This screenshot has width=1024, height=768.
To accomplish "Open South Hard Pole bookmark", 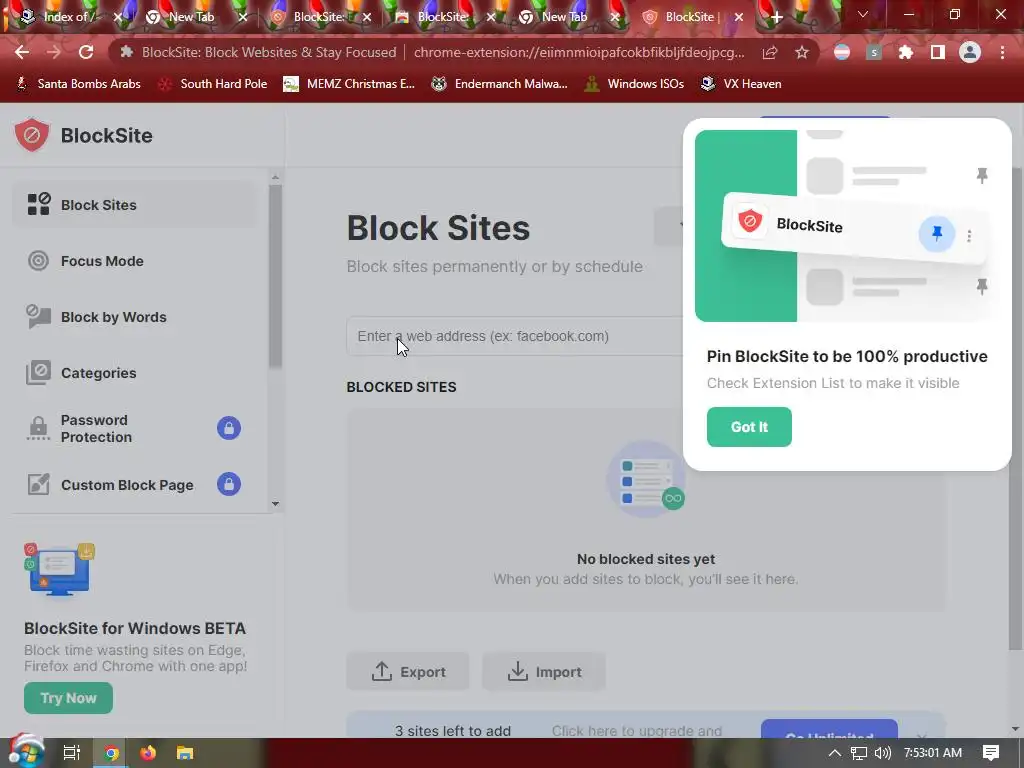I will point(213,84).
